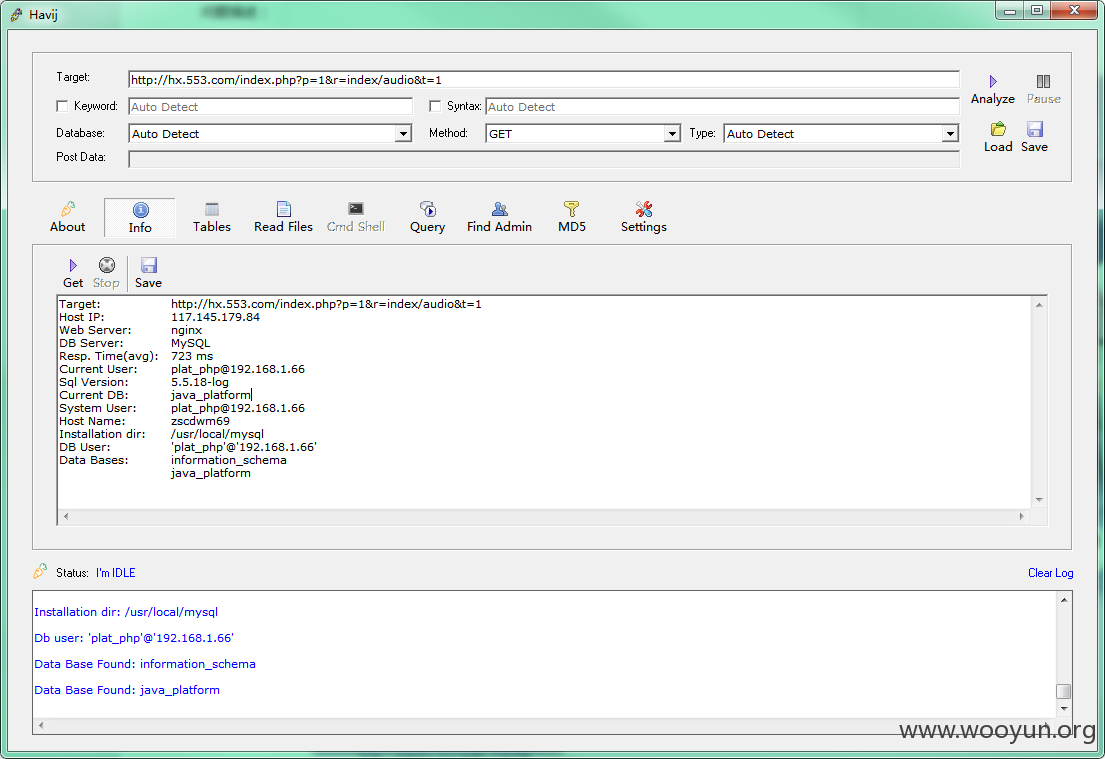Click log panel scrollbar up arrow
1105x759 pixels.
click(1063, 600)
